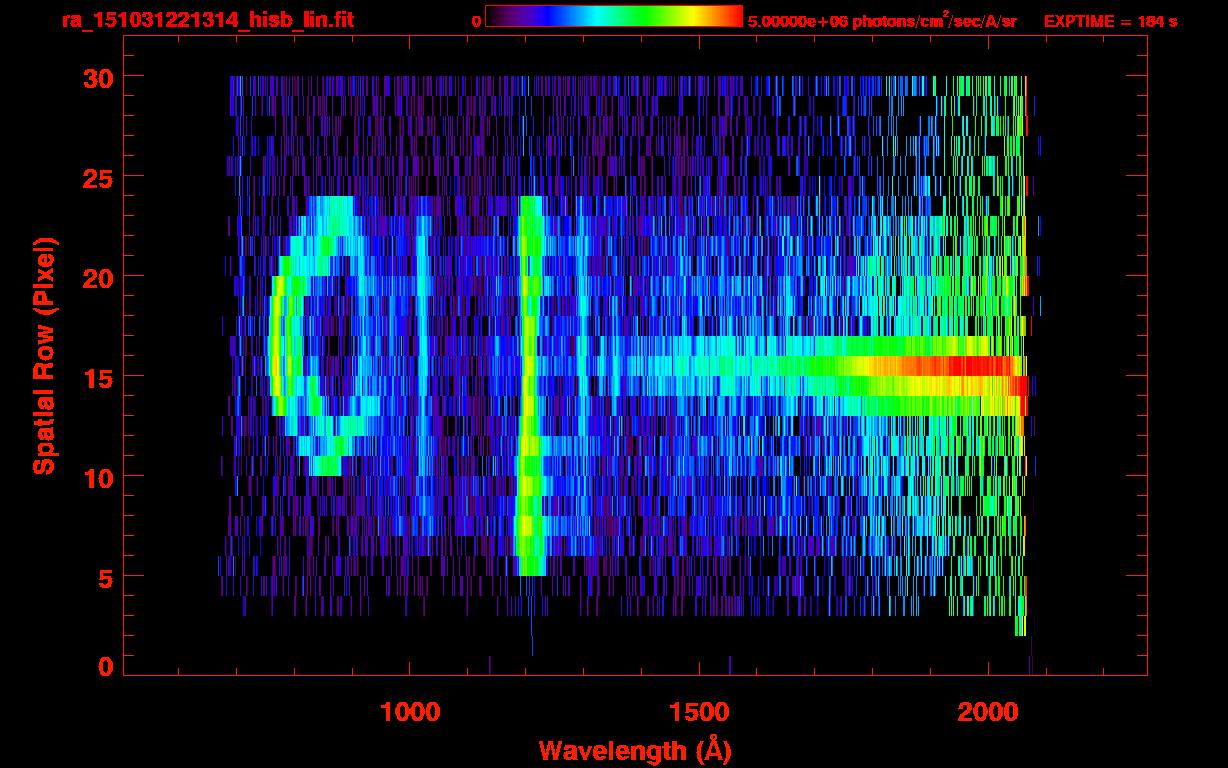The image size is (1228, 768).
Task: Click the rainbow color bar legend
Action: [614, 16]
